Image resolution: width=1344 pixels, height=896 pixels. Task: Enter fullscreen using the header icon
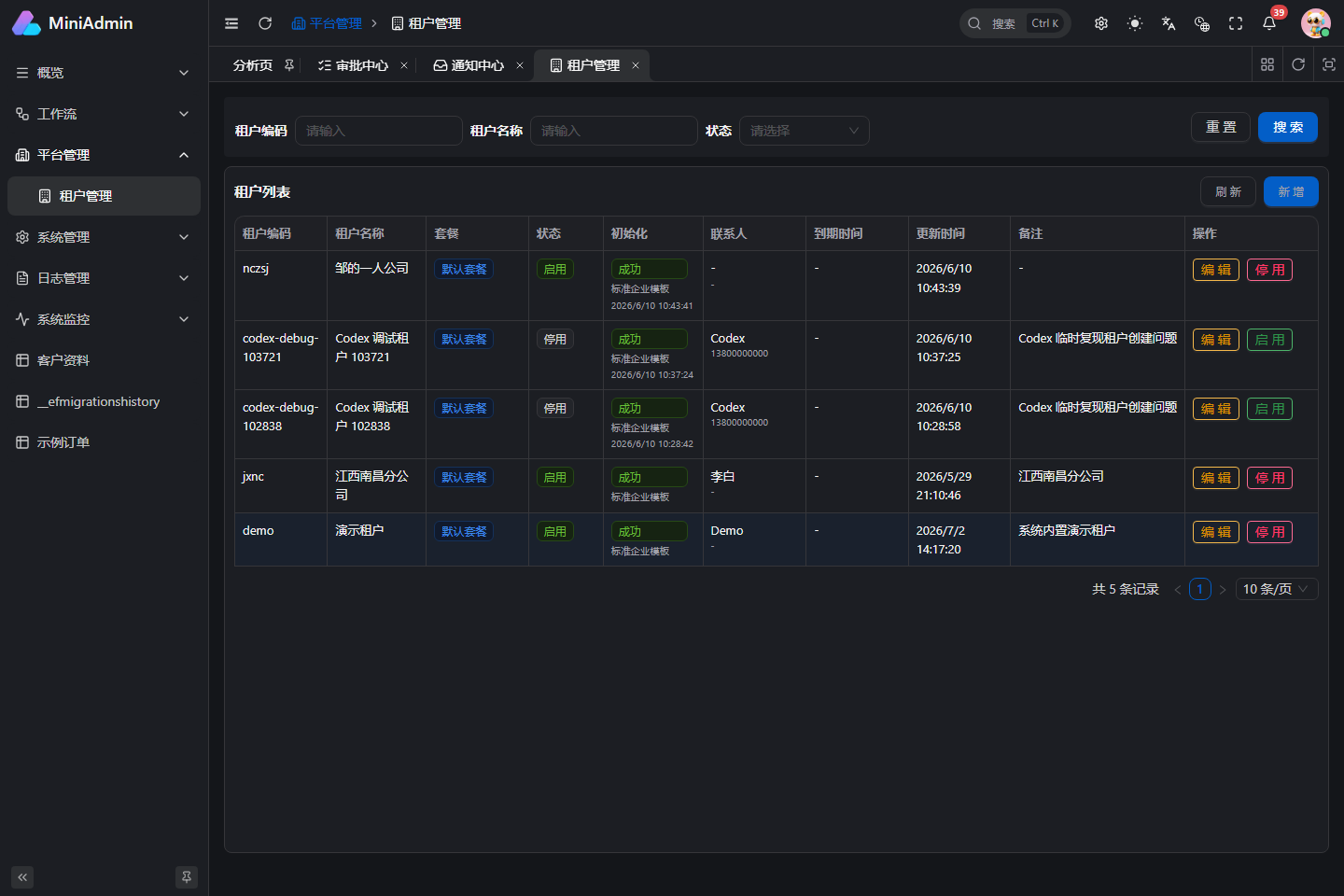coord(1236,23)
